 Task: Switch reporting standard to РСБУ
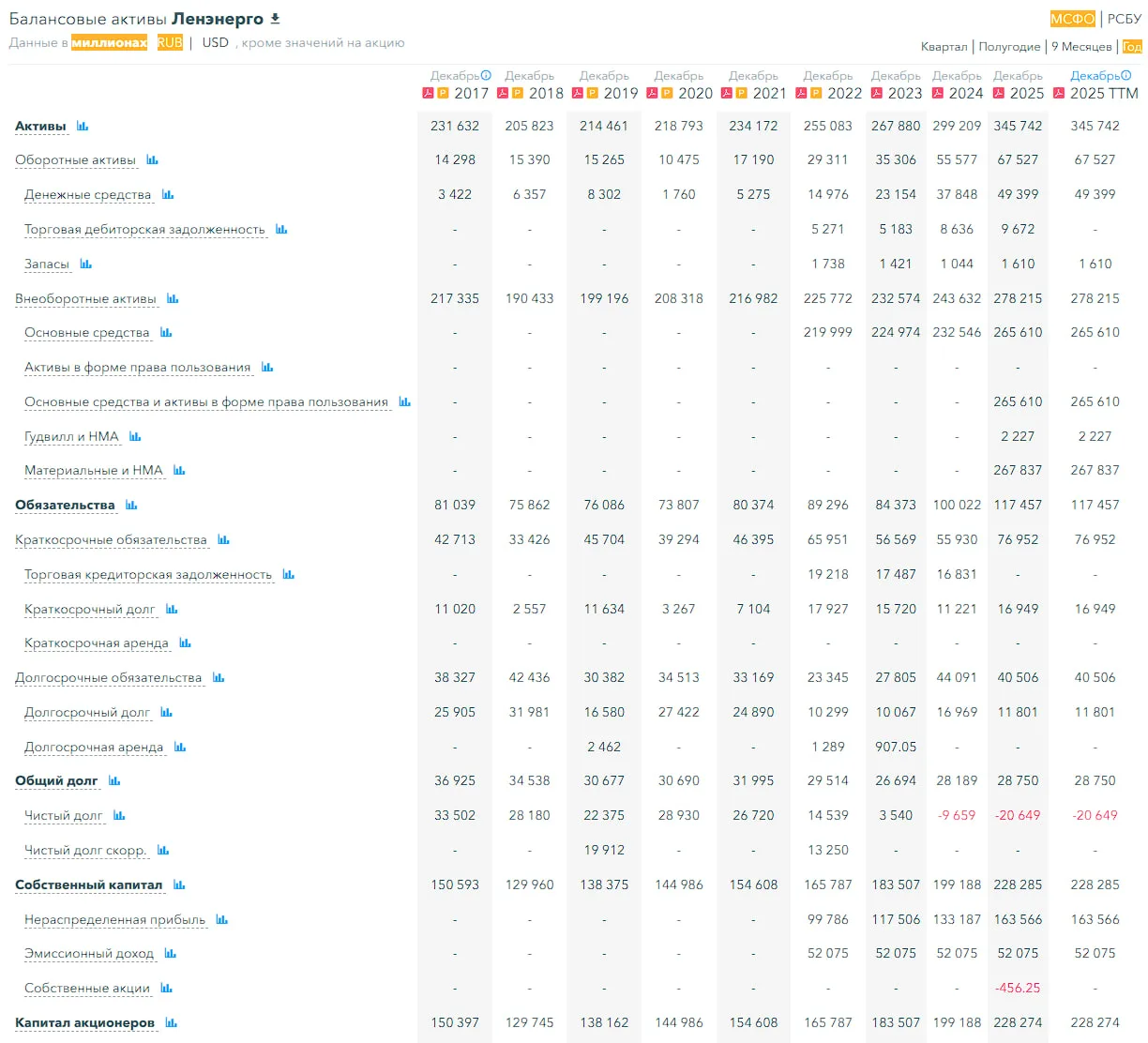coord(1124,19)
